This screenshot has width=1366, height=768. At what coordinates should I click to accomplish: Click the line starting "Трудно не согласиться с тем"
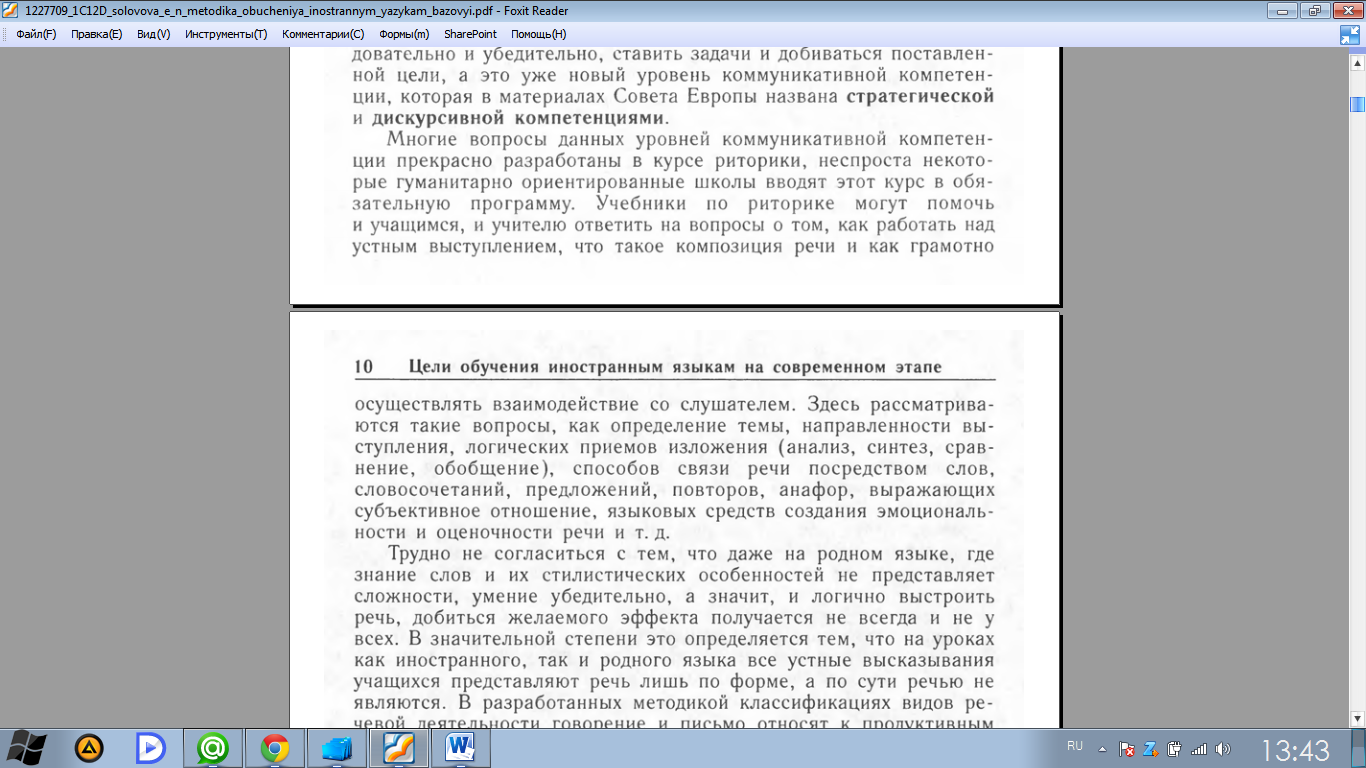[691, 554]
